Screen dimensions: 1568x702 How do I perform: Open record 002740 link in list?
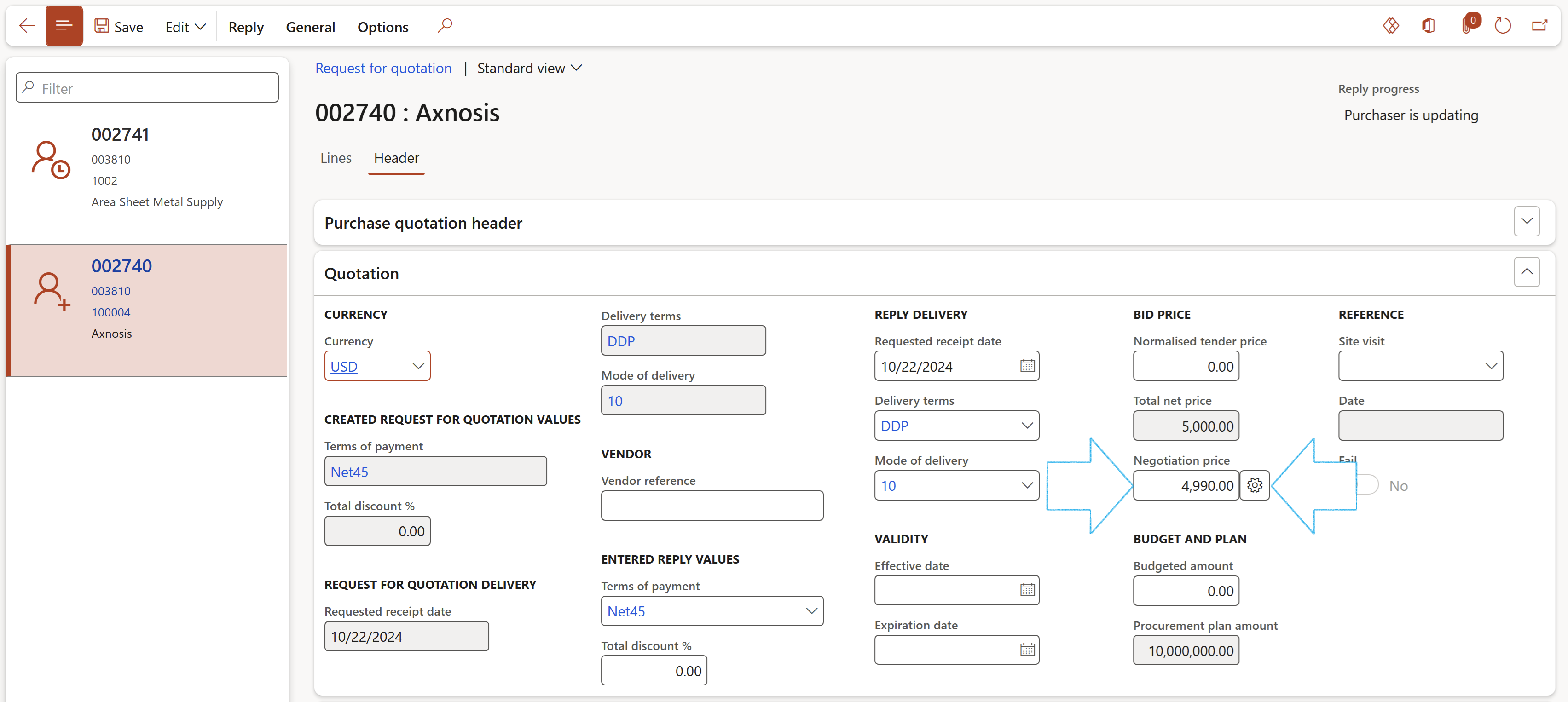(122, 266)
